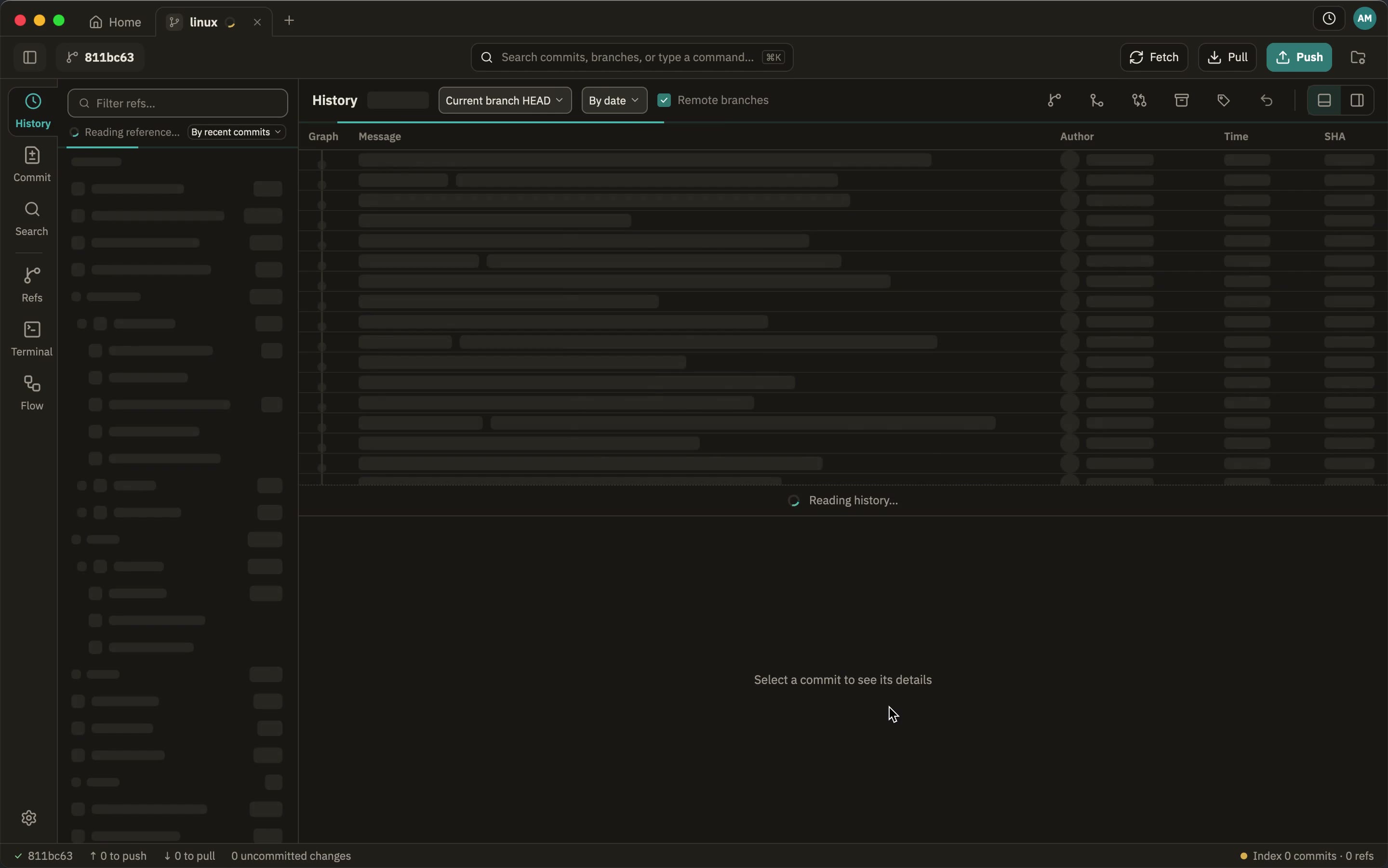Uncheck the Remote branches checkbox

pyautogui.click(x=664, y=101)
